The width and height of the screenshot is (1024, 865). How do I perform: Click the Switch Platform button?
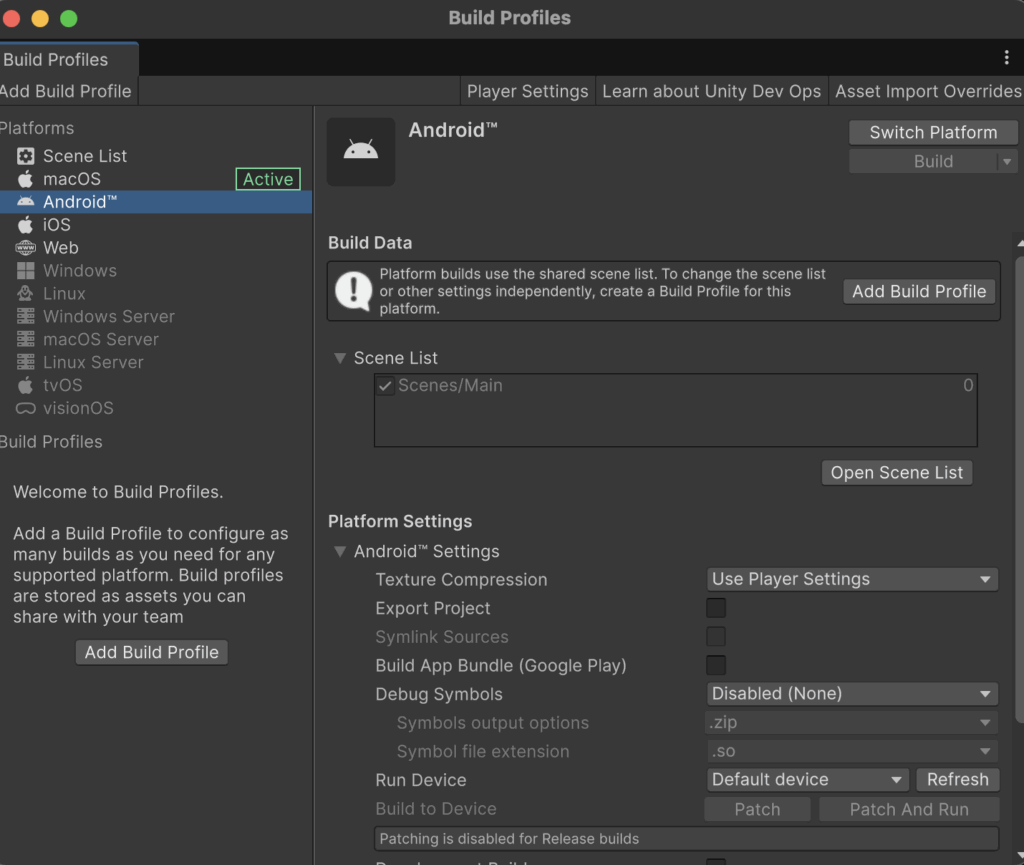coord(933,133)
